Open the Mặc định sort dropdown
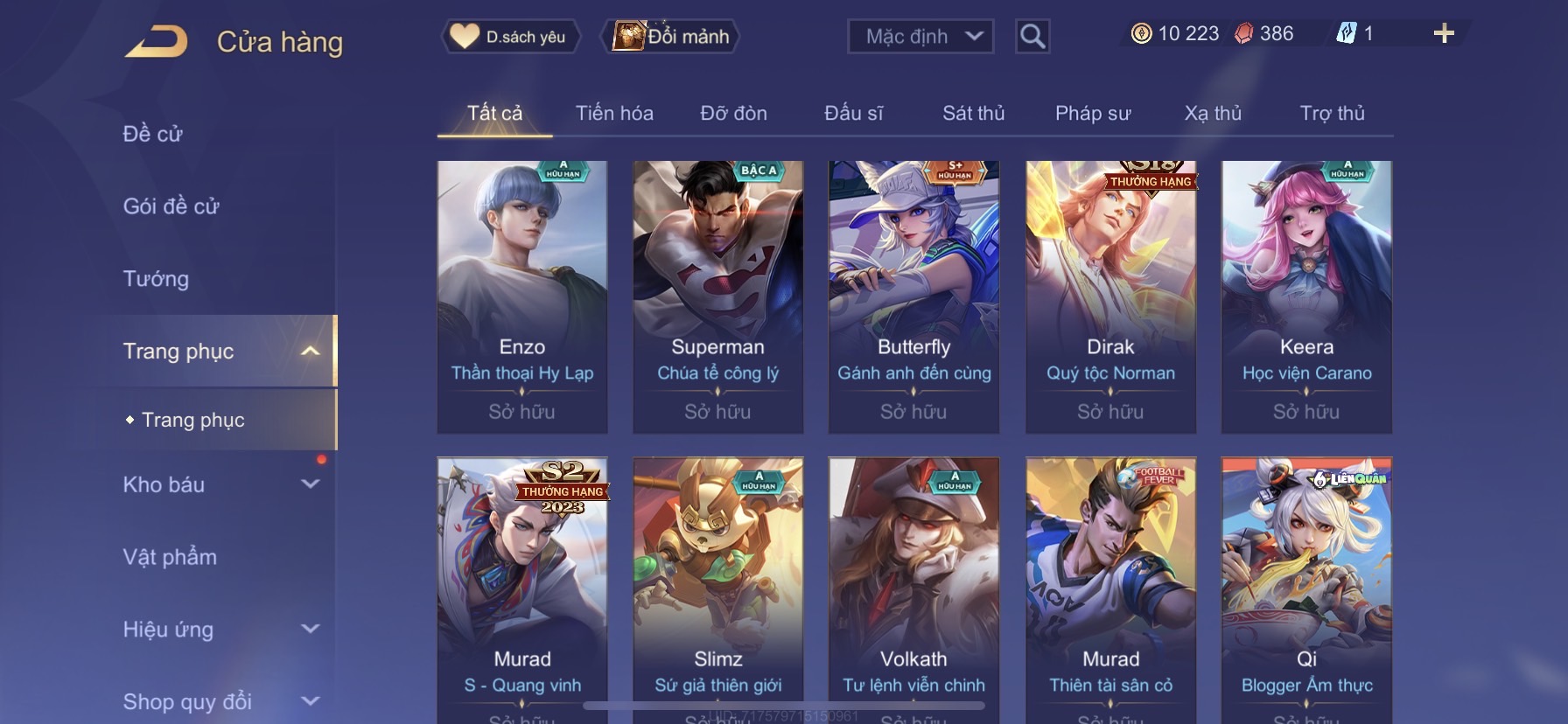Viewport: 1568px width, 724px height. [x=920, y=37]
